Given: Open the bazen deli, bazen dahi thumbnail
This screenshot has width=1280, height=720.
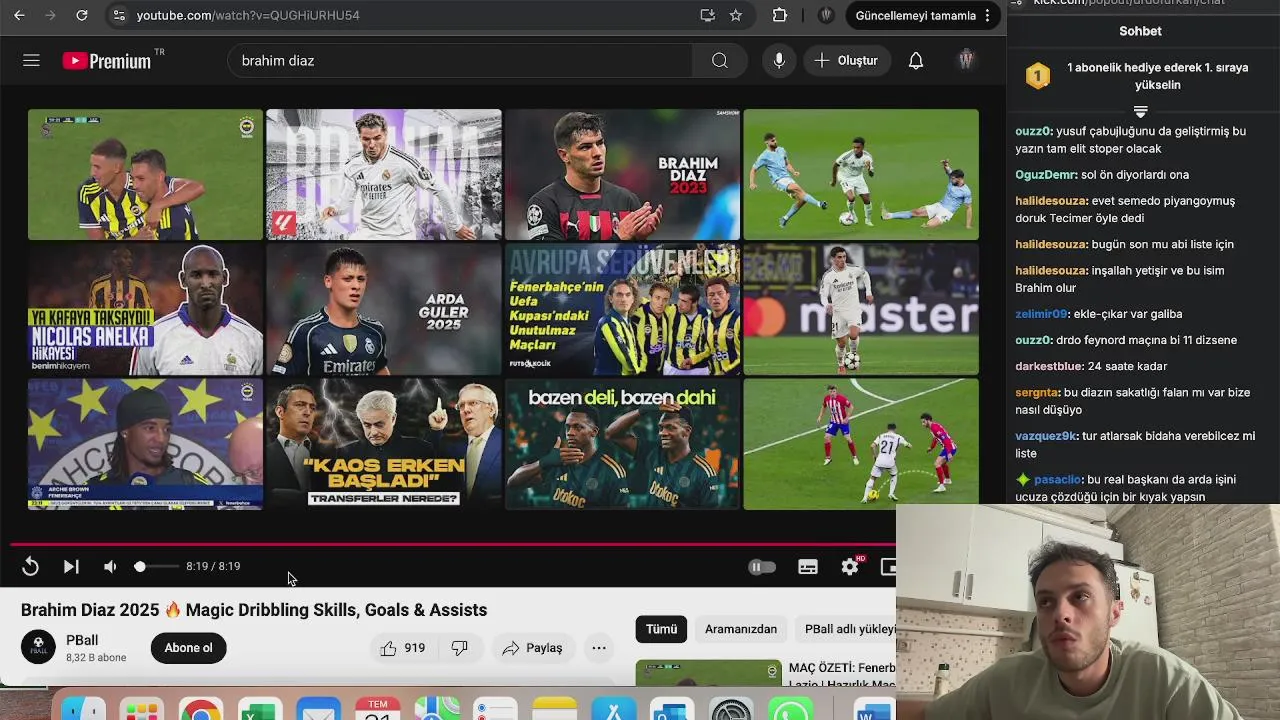Looking at the screenshot, I should 622,443.
